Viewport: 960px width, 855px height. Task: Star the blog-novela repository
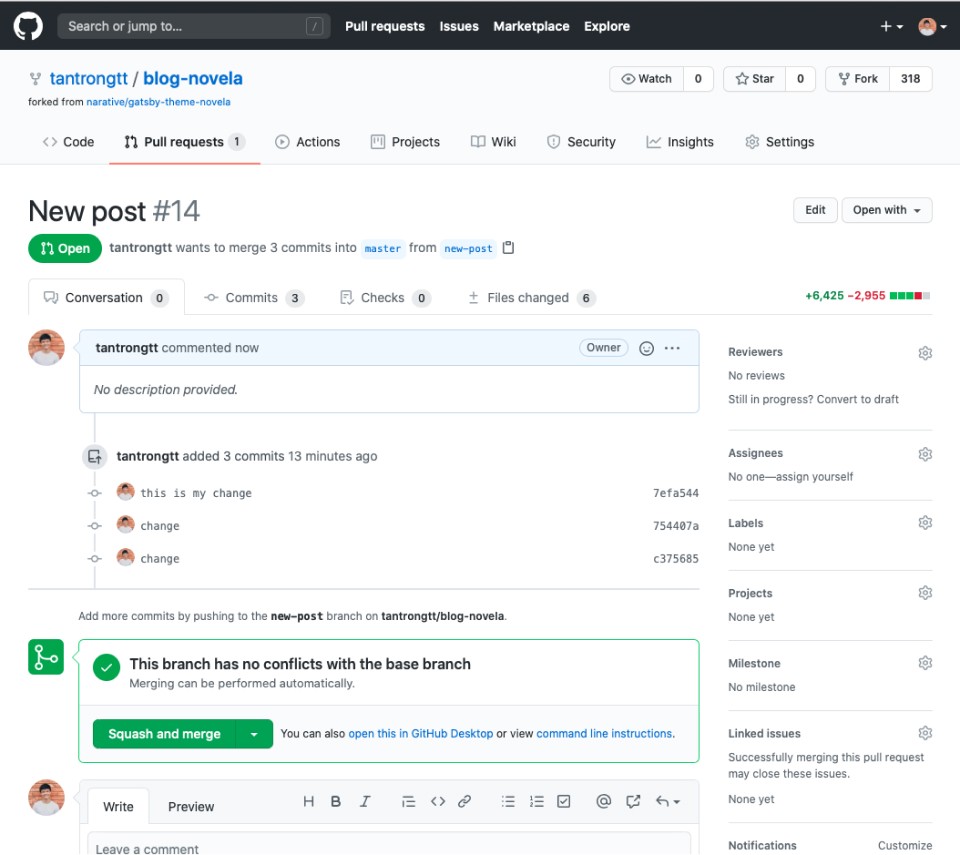754,79
